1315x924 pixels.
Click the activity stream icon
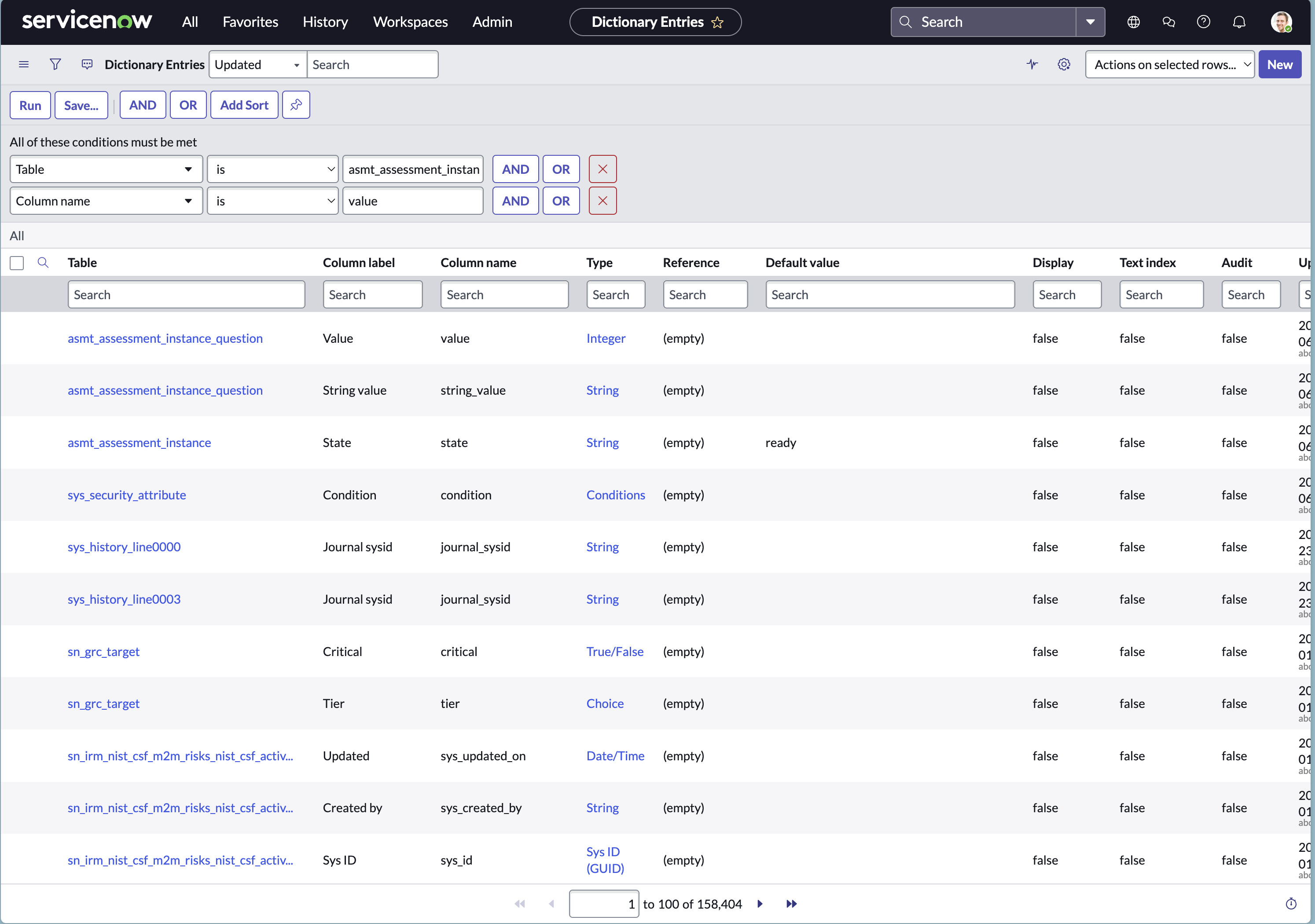tap(1032, 64)
